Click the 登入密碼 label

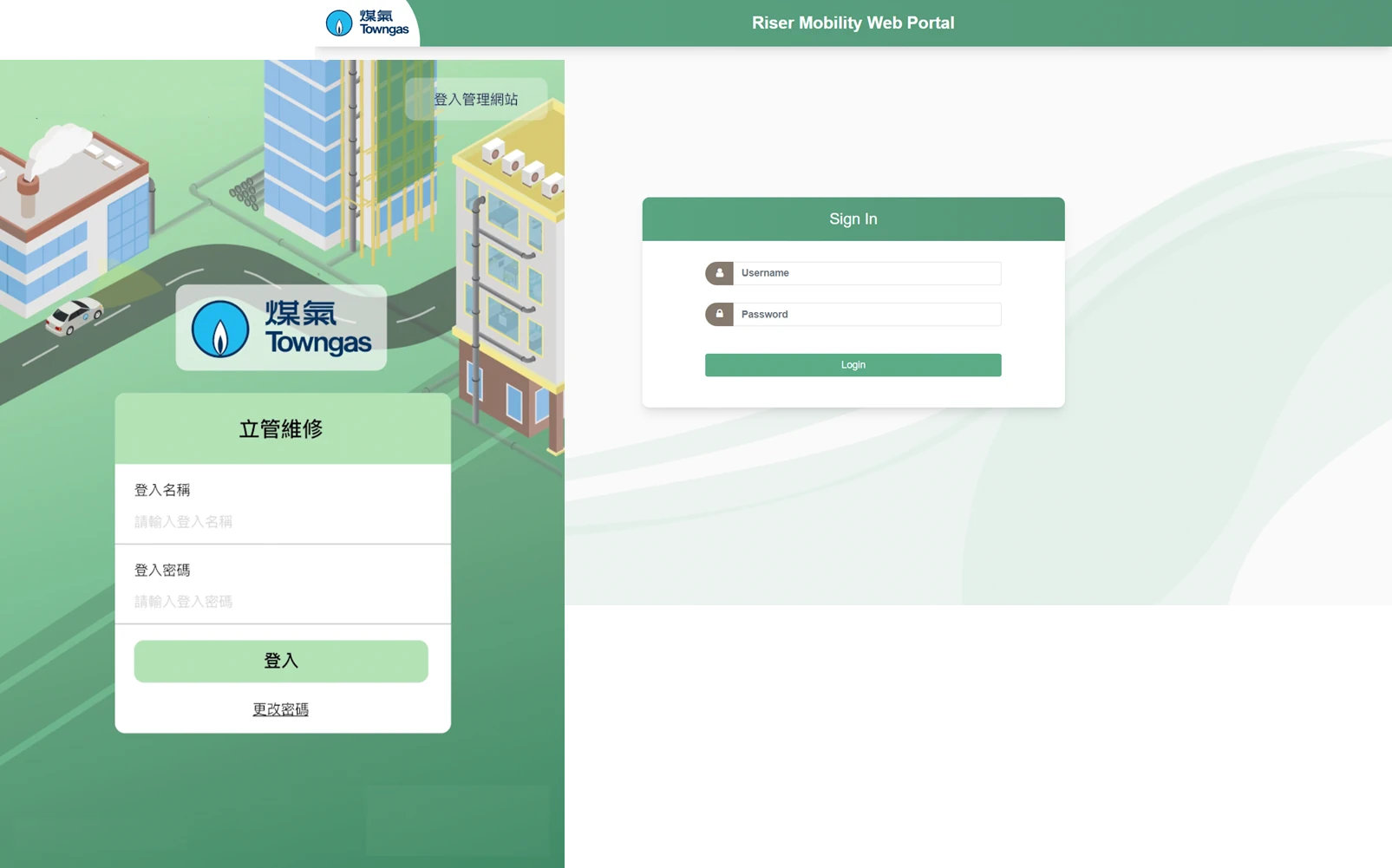[x=162, y=570]
